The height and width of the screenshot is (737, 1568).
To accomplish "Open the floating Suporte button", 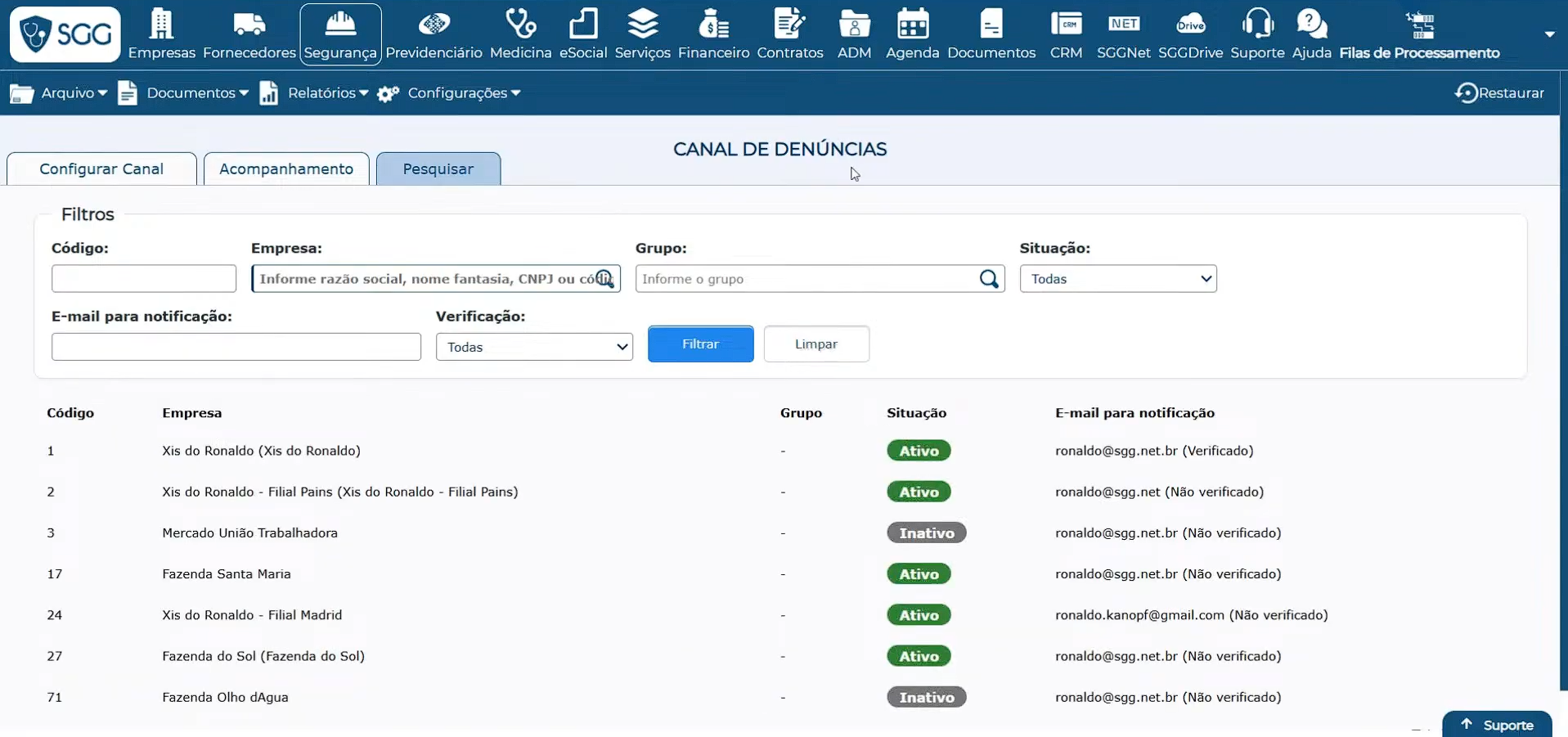I will [1497, 725].
